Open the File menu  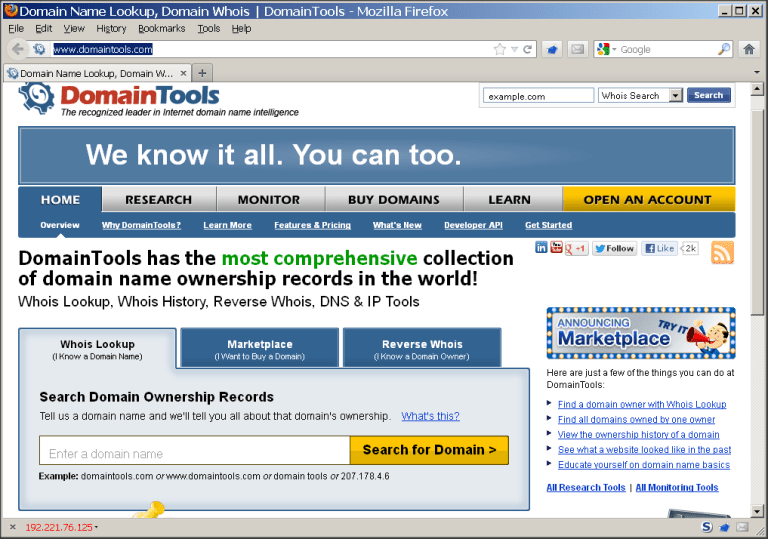(16, 28)
